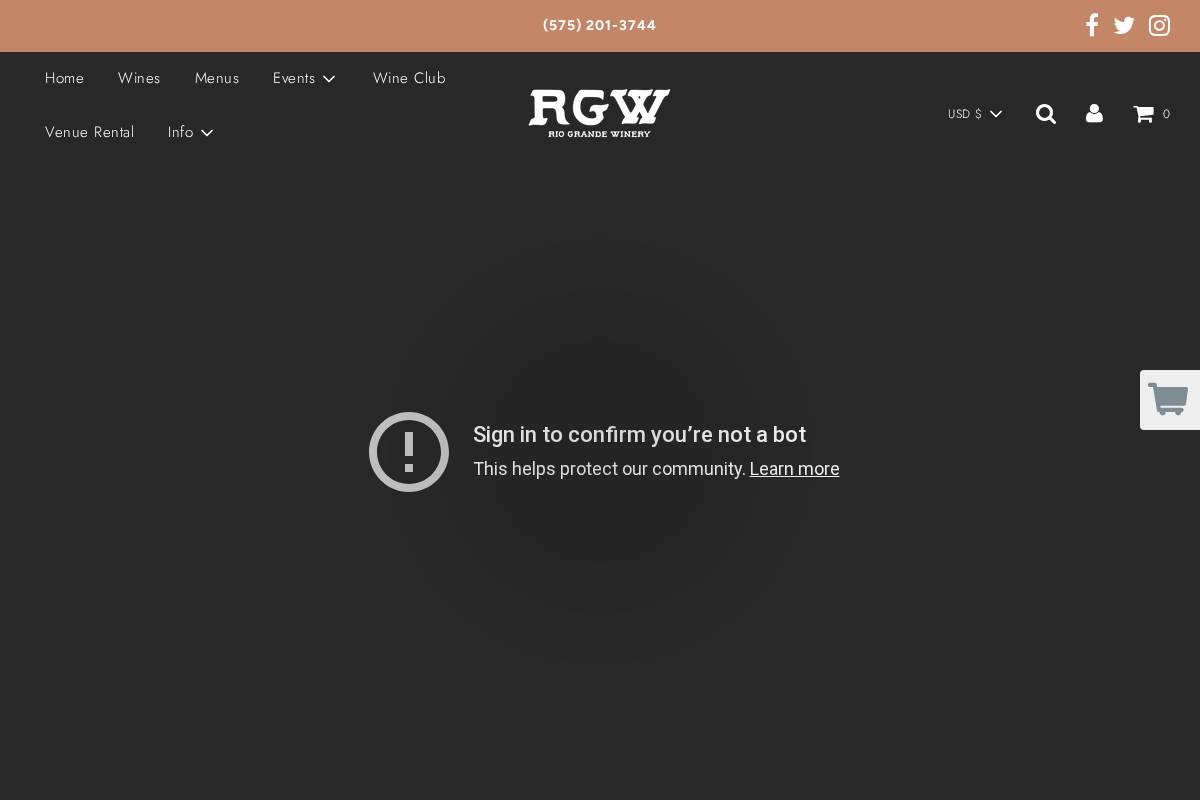Call the winery phone number
Screen dimensions: 1200x800
point(599,25)
